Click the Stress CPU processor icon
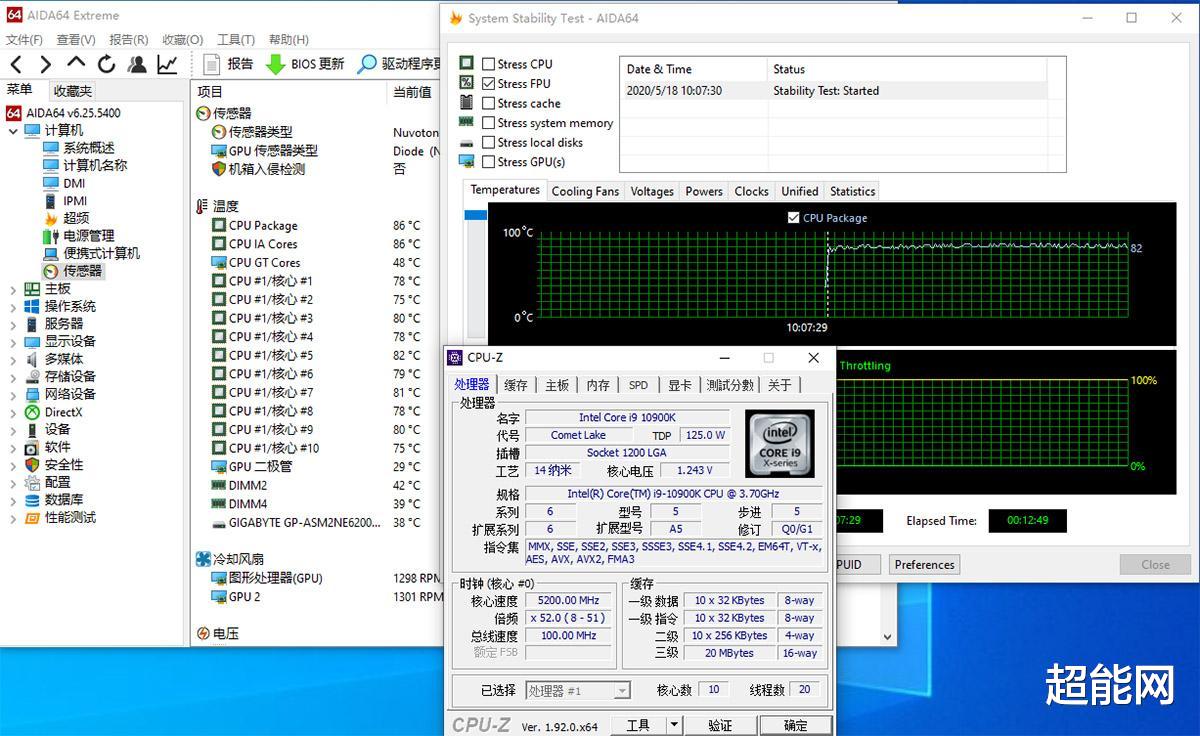 [x=467, y=63]
